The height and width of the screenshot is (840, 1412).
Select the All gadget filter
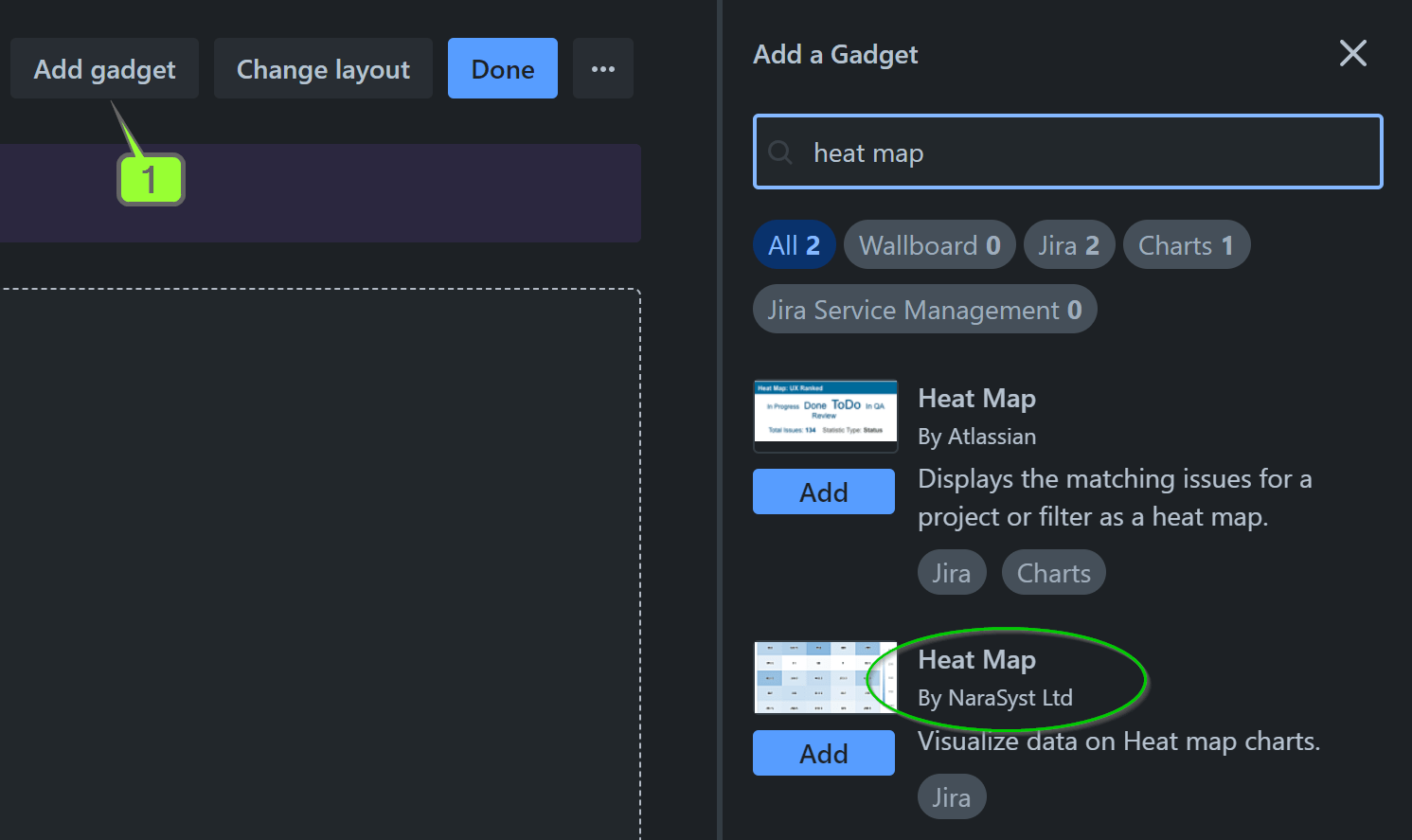point(794,244)
